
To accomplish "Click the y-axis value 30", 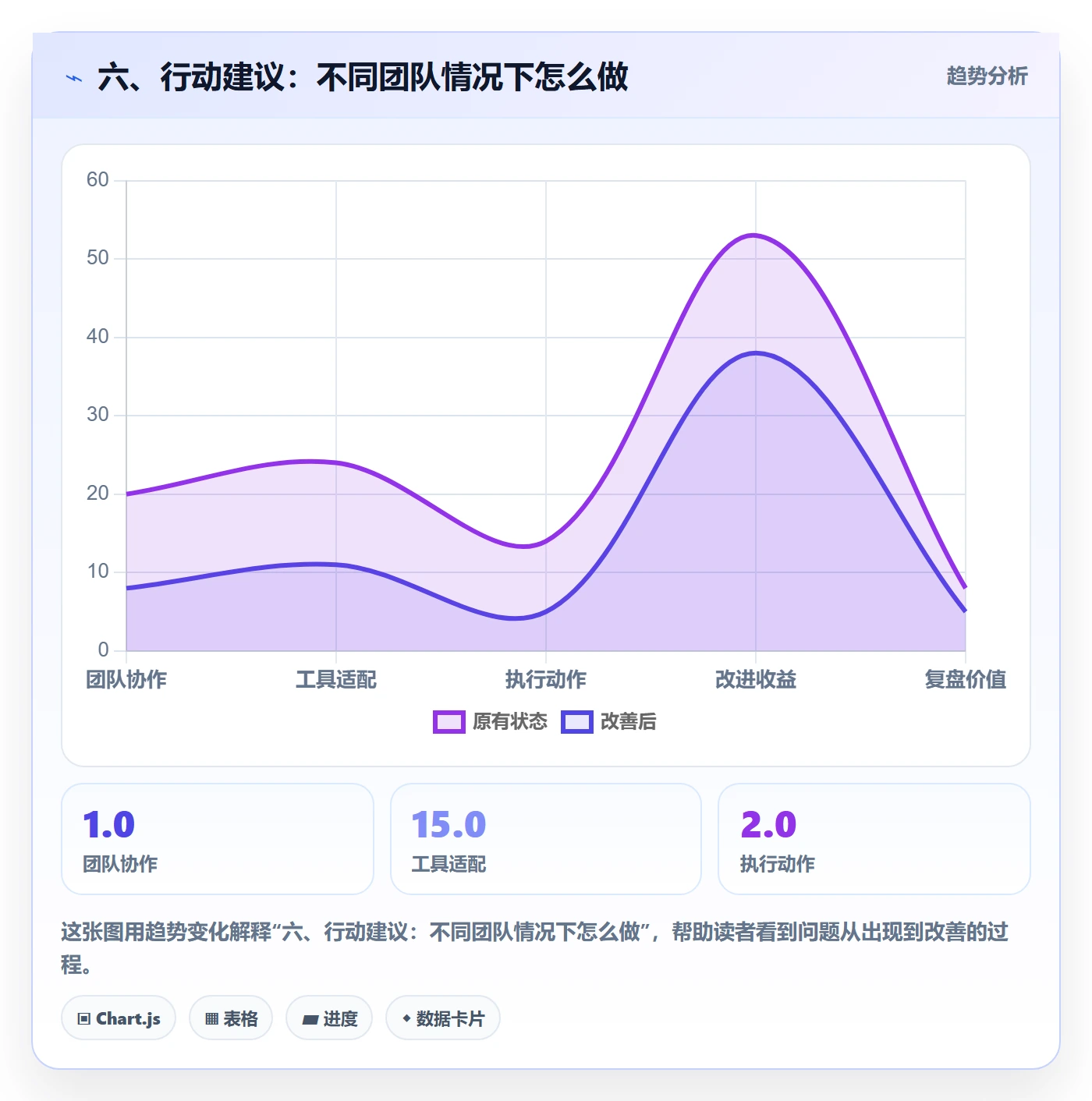I will [x=97, y=415].
